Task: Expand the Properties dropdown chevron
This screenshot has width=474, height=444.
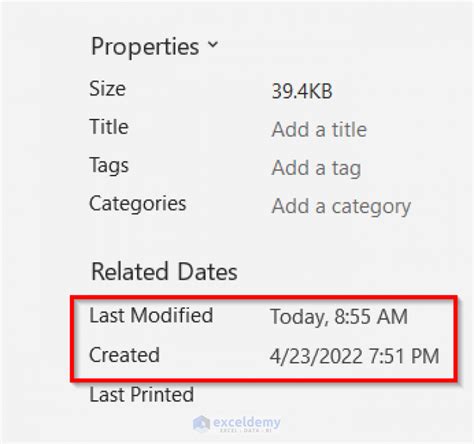Action: point(213,44)
